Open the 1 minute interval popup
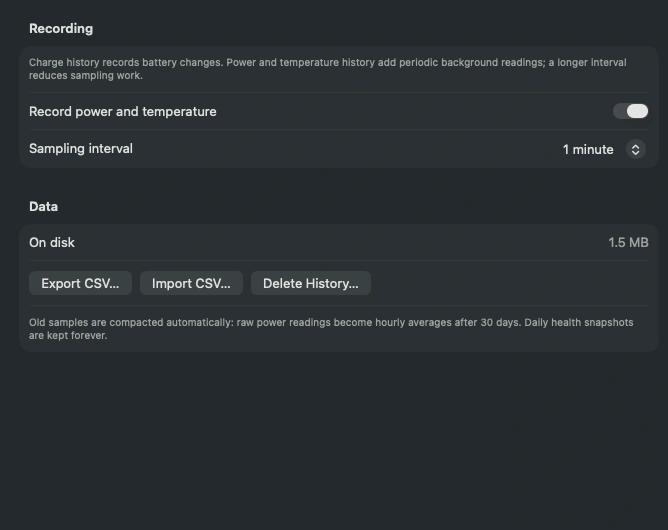Screen dimensions: 668x530 (x=604, y=150)
